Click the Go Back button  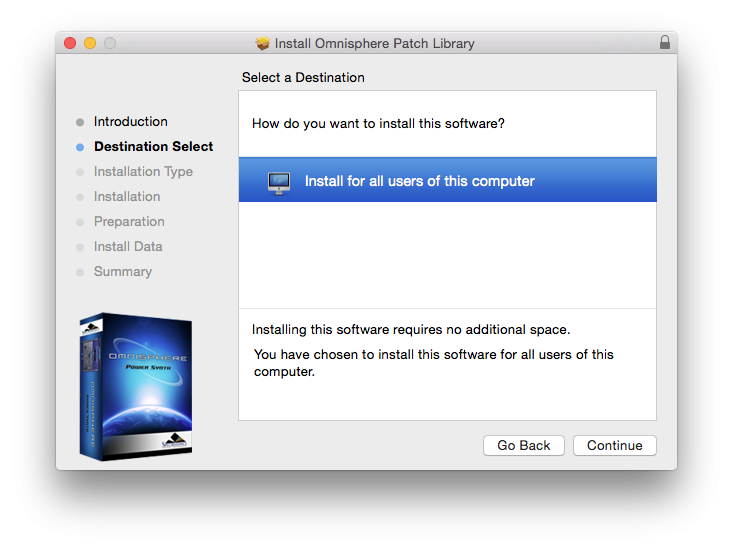pos(524,445)
